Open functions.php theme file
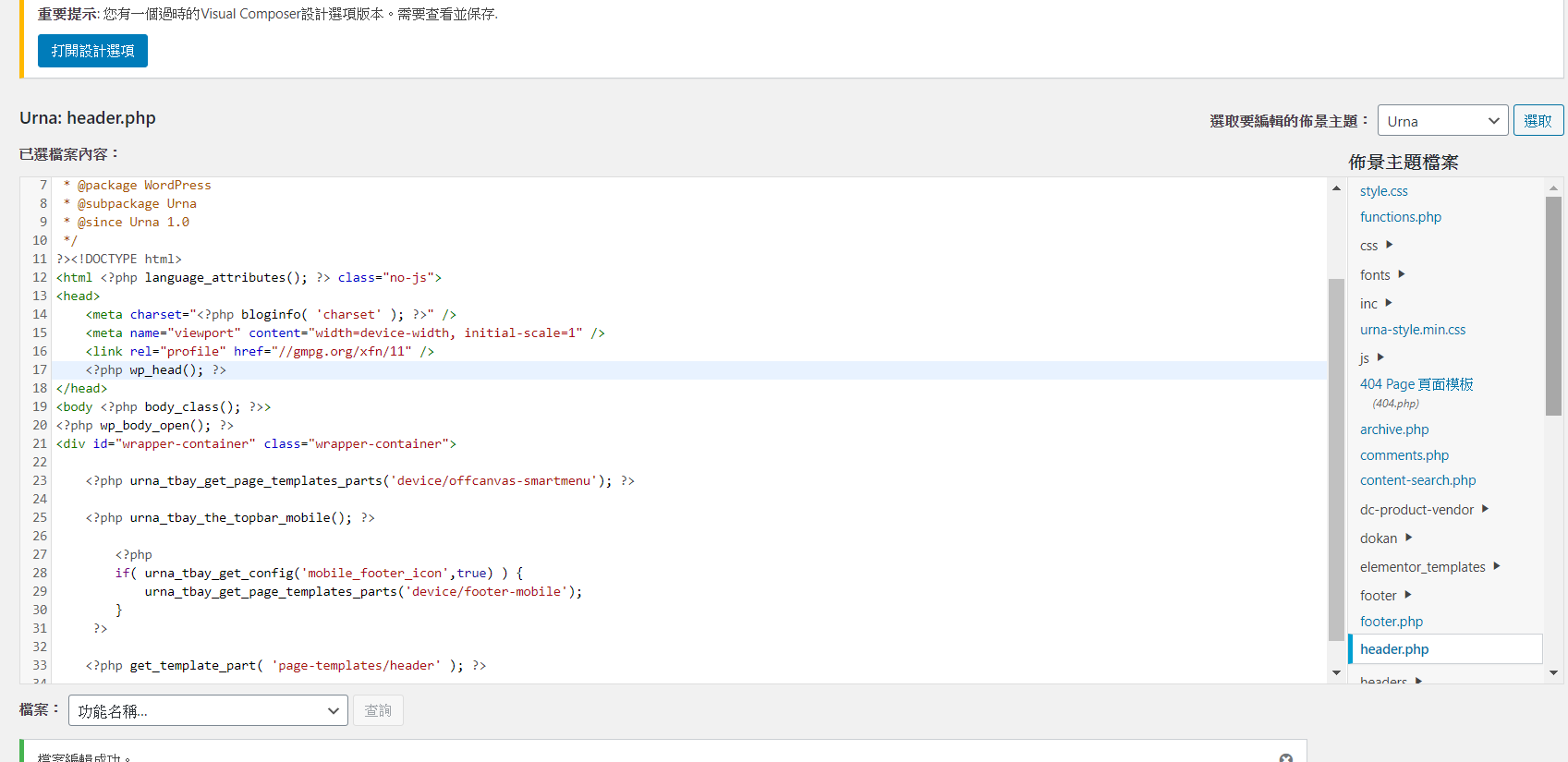Image resolution: width=1568 pixels, height=762 pixels. [1400, 217]
